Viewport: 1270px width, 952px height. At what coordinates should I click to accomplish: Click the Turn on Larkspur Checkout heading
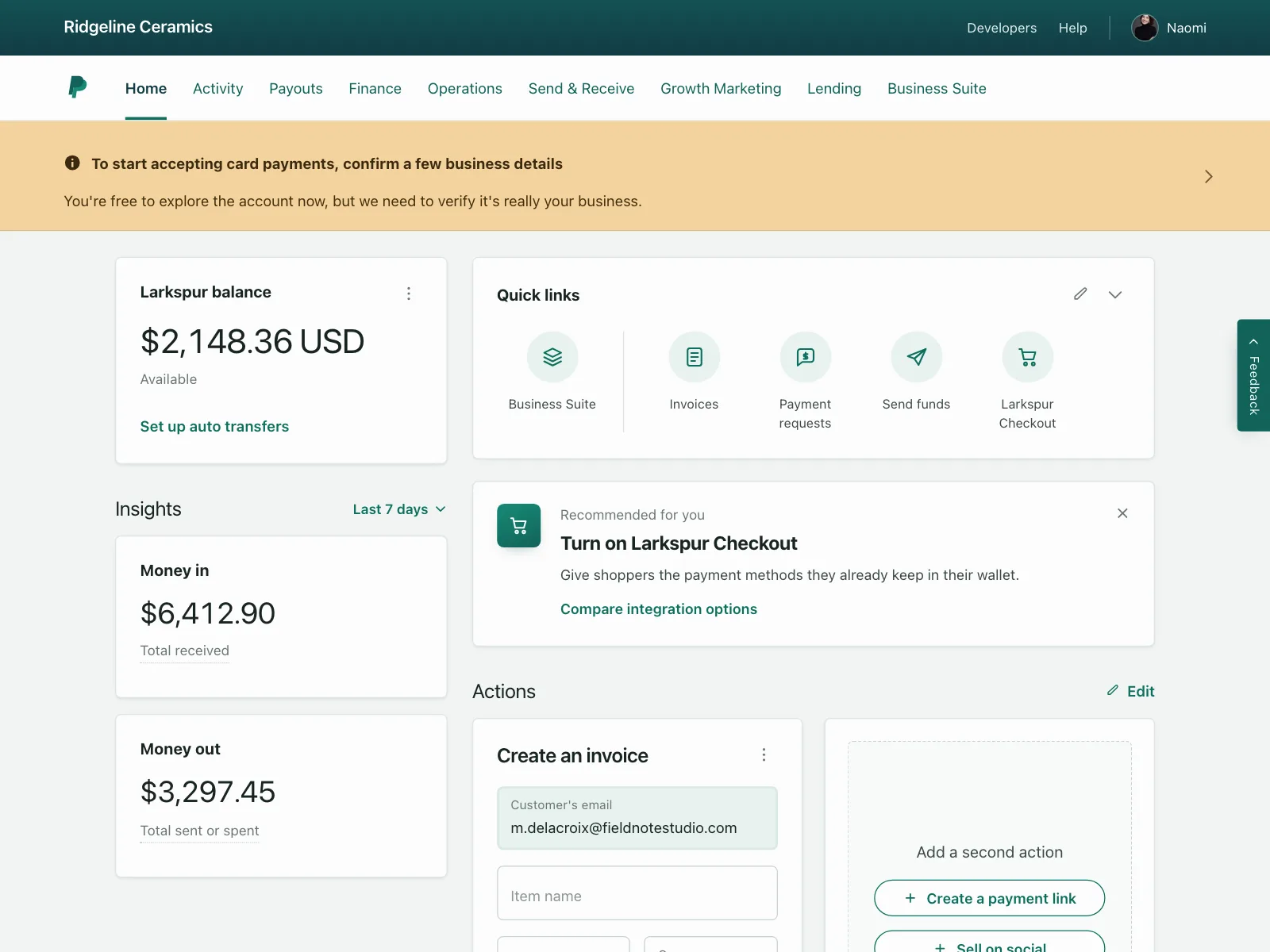[679, 543]
